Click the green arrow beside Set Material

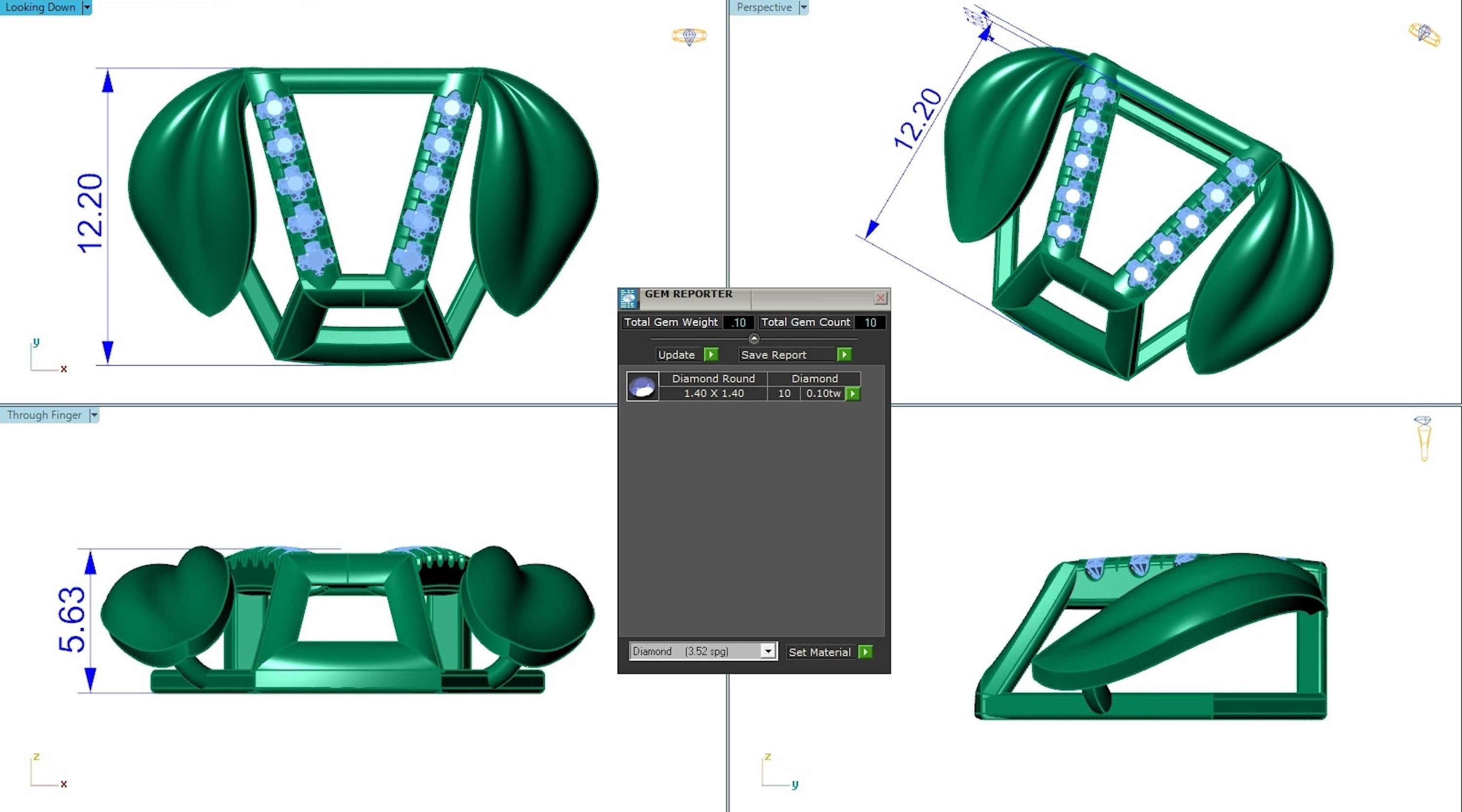(x=866, y=652)
